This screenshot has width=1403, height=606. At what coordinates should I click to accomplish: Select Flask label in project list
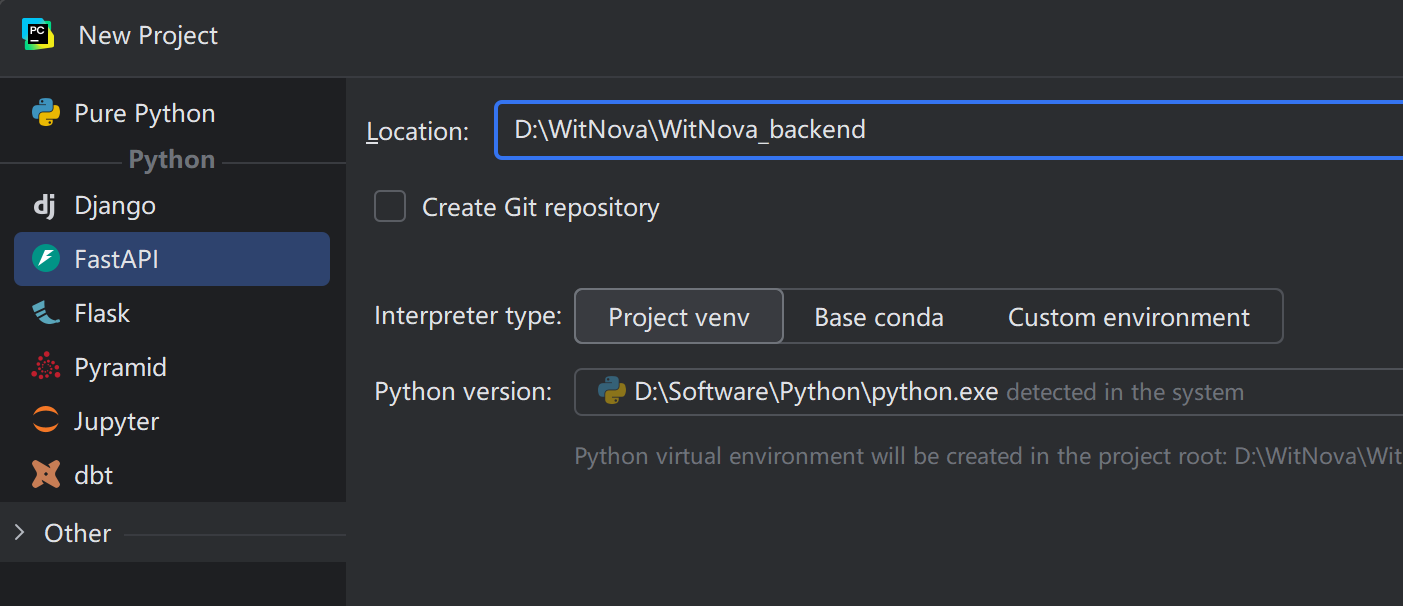pos(102,313)
